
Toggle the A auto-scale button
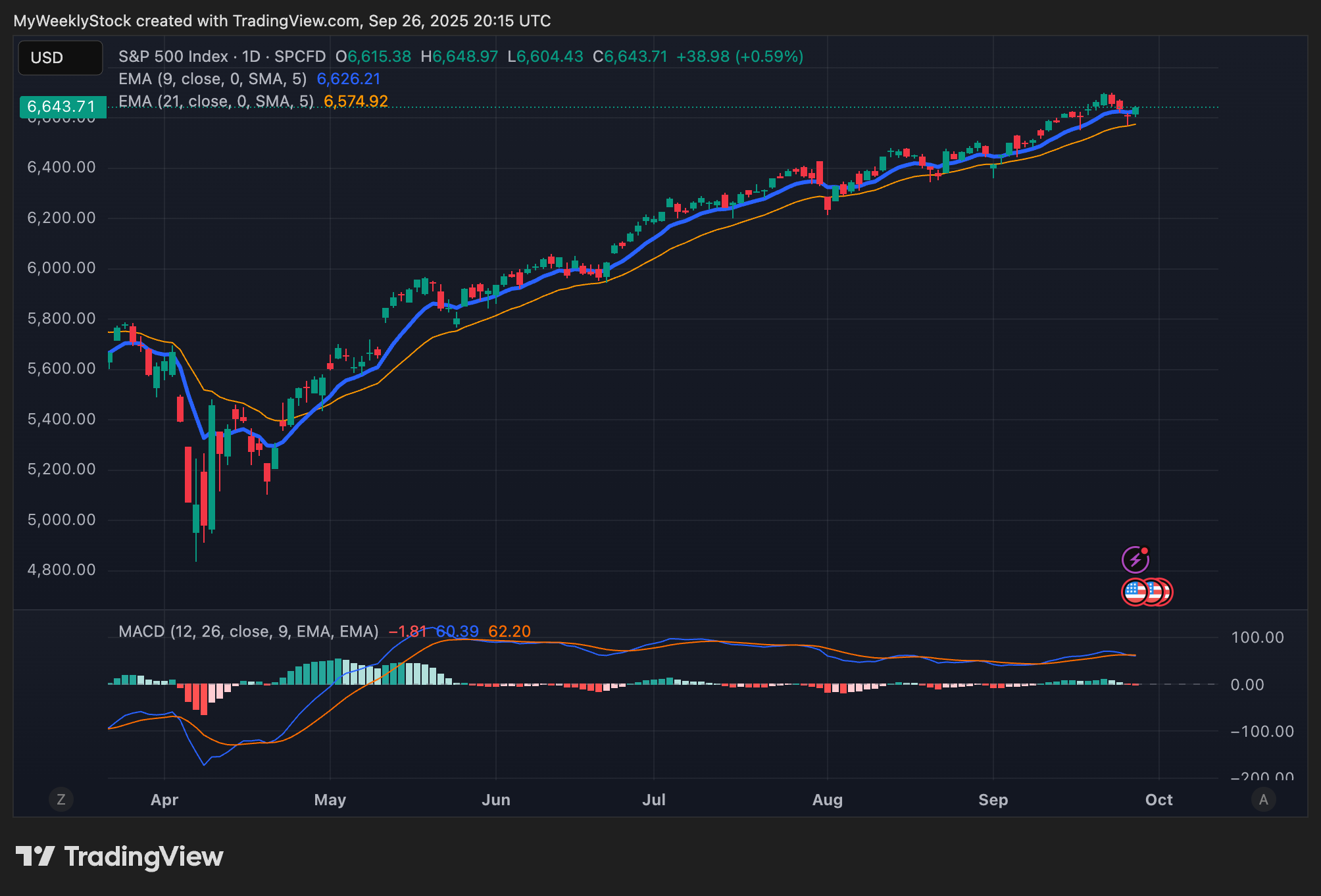pos(1263,799)
